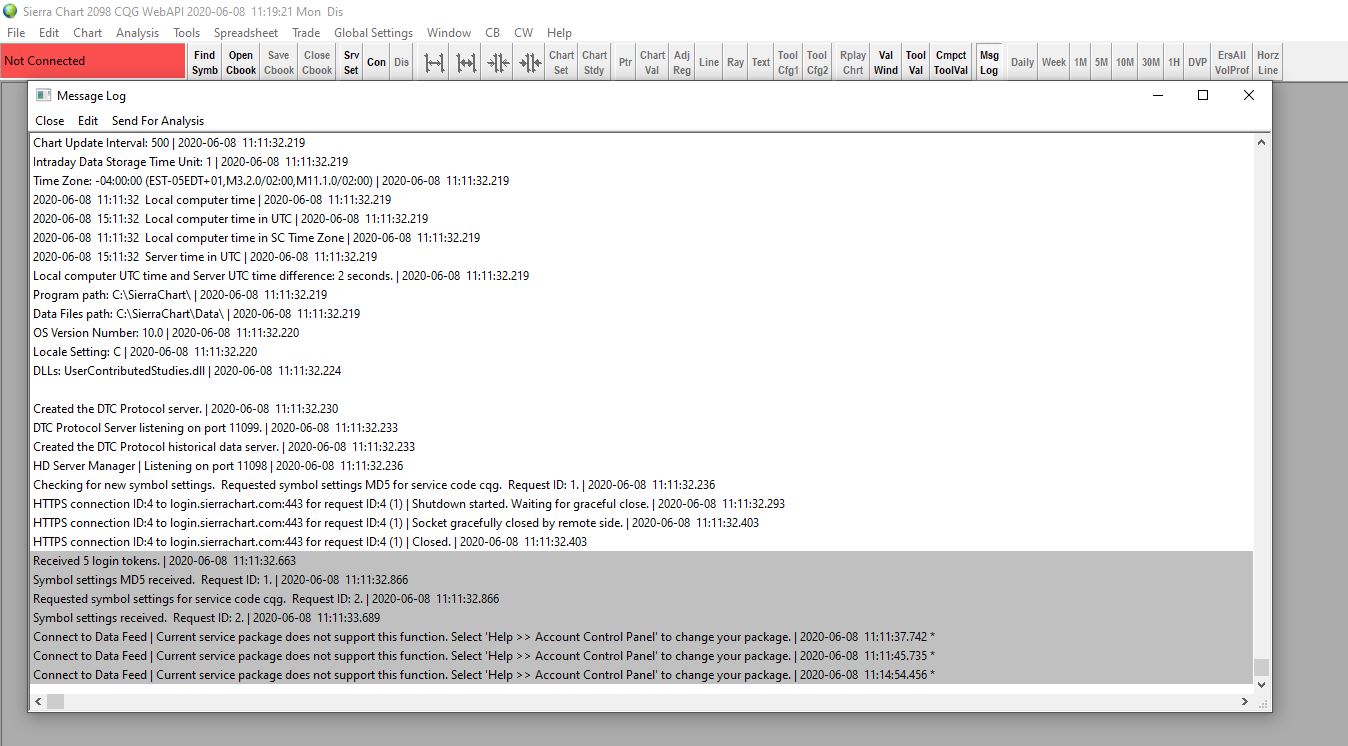1348x746 pixels.
Task: Click Message Log horizontal scrollbar right arrow
Action: pos(1245,703)
